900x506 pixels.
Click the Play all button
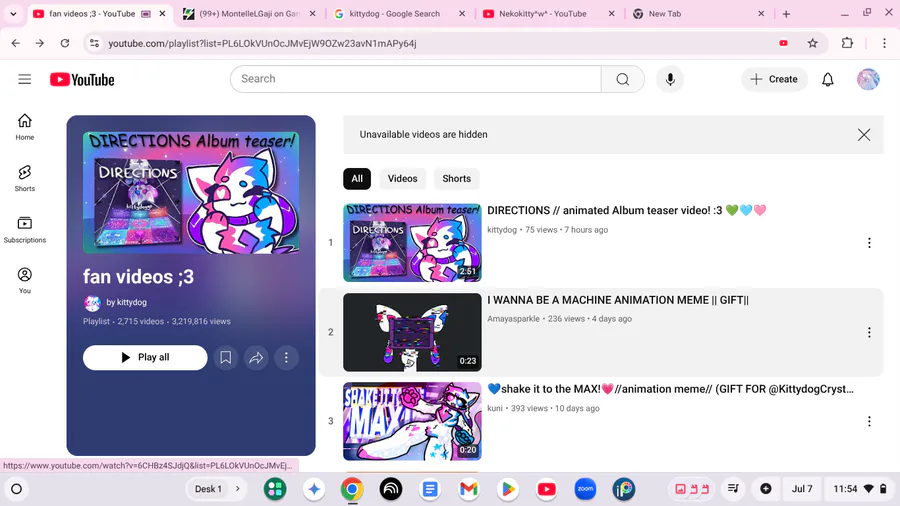pyautogui.click(x=145, y=357)
